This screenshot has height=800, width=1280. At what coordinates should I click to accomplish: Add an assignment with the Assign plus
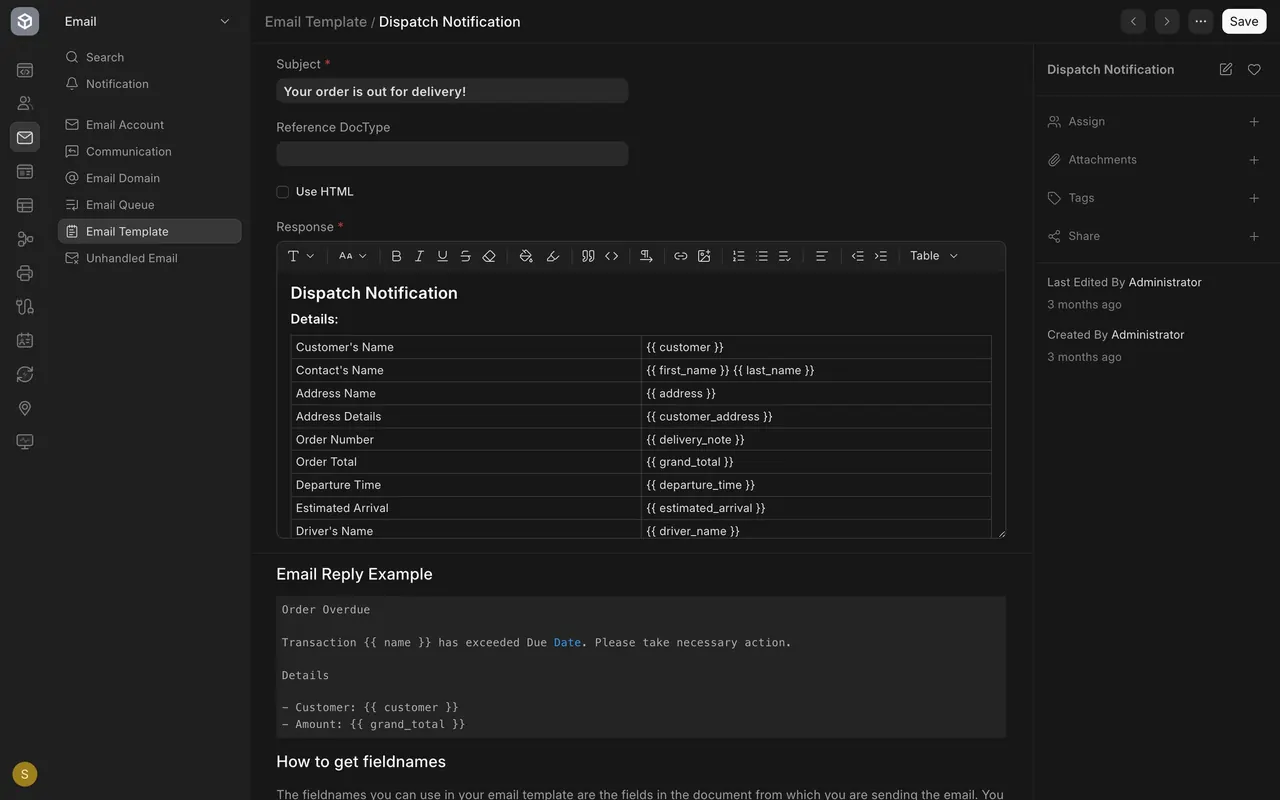click(1254, 122)
